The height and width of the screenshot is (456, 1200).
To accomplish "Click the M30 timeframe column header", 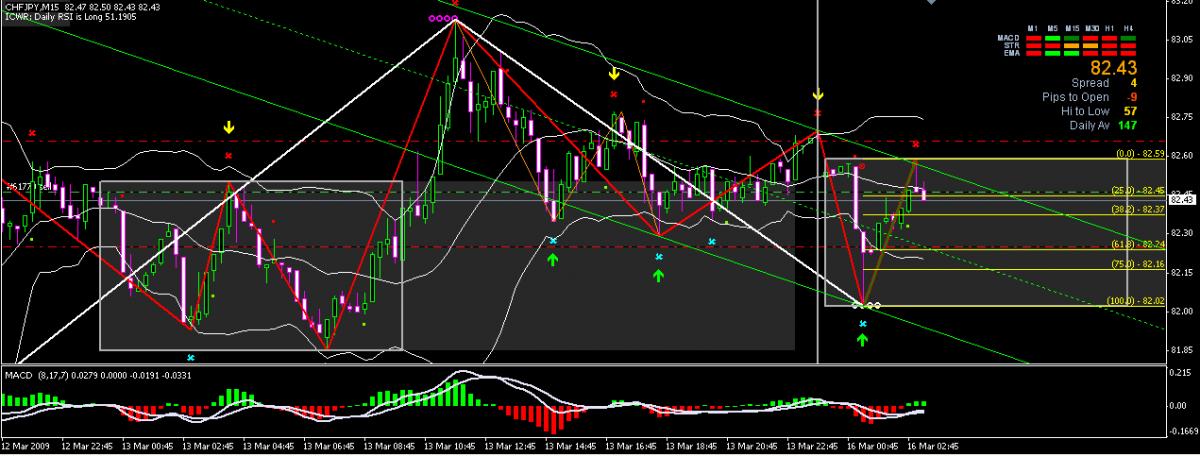I will (1092, 28).
